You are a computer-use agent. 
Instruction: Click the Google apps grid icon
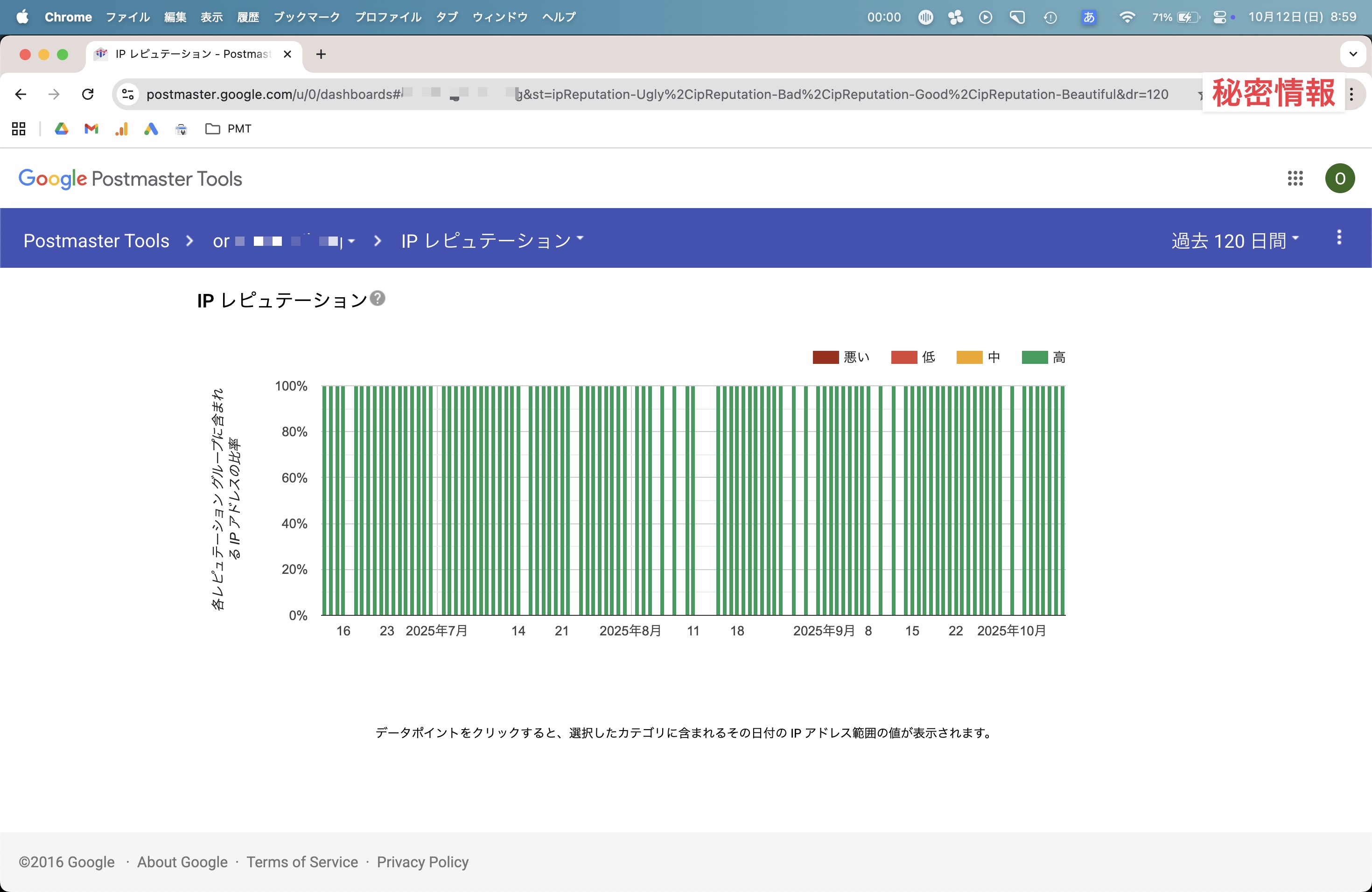click(1295, 179)
